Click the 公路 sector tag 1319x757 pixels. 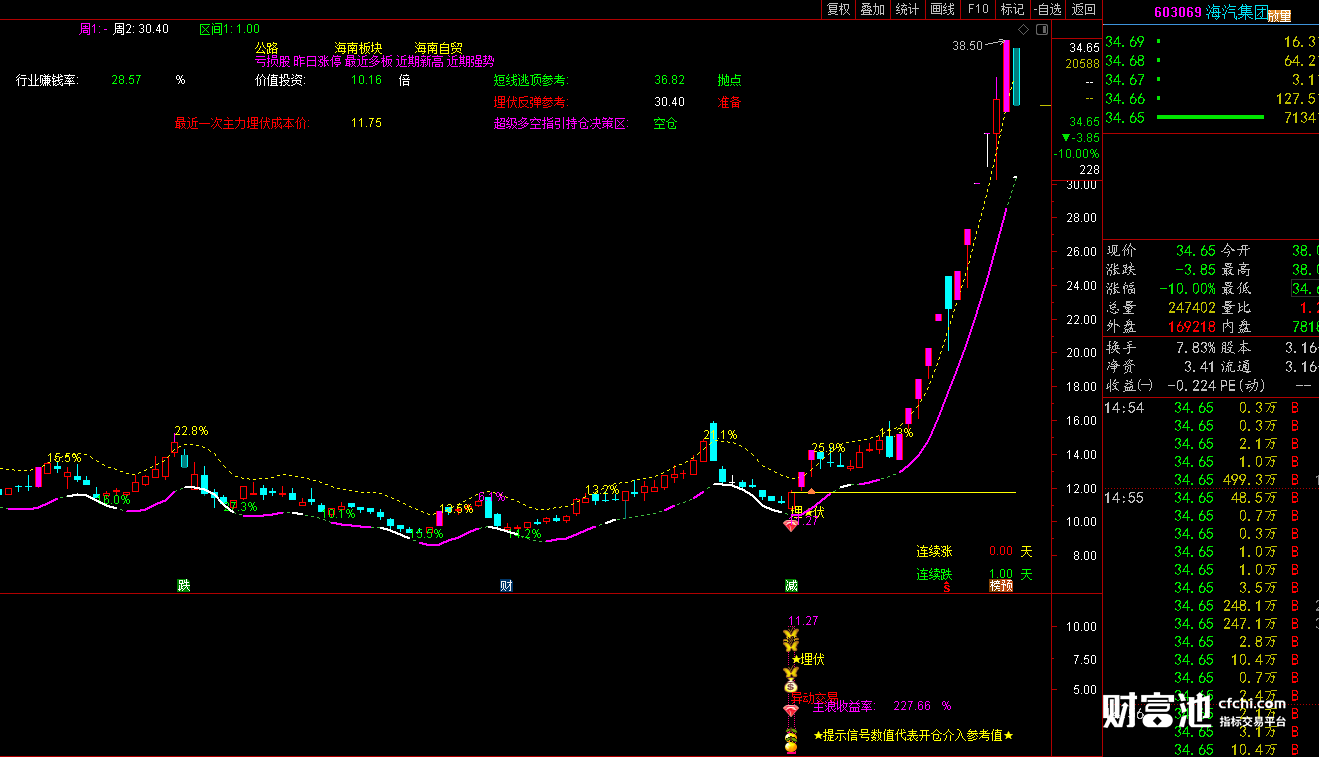pyautogui.click(x=266, y=47)
